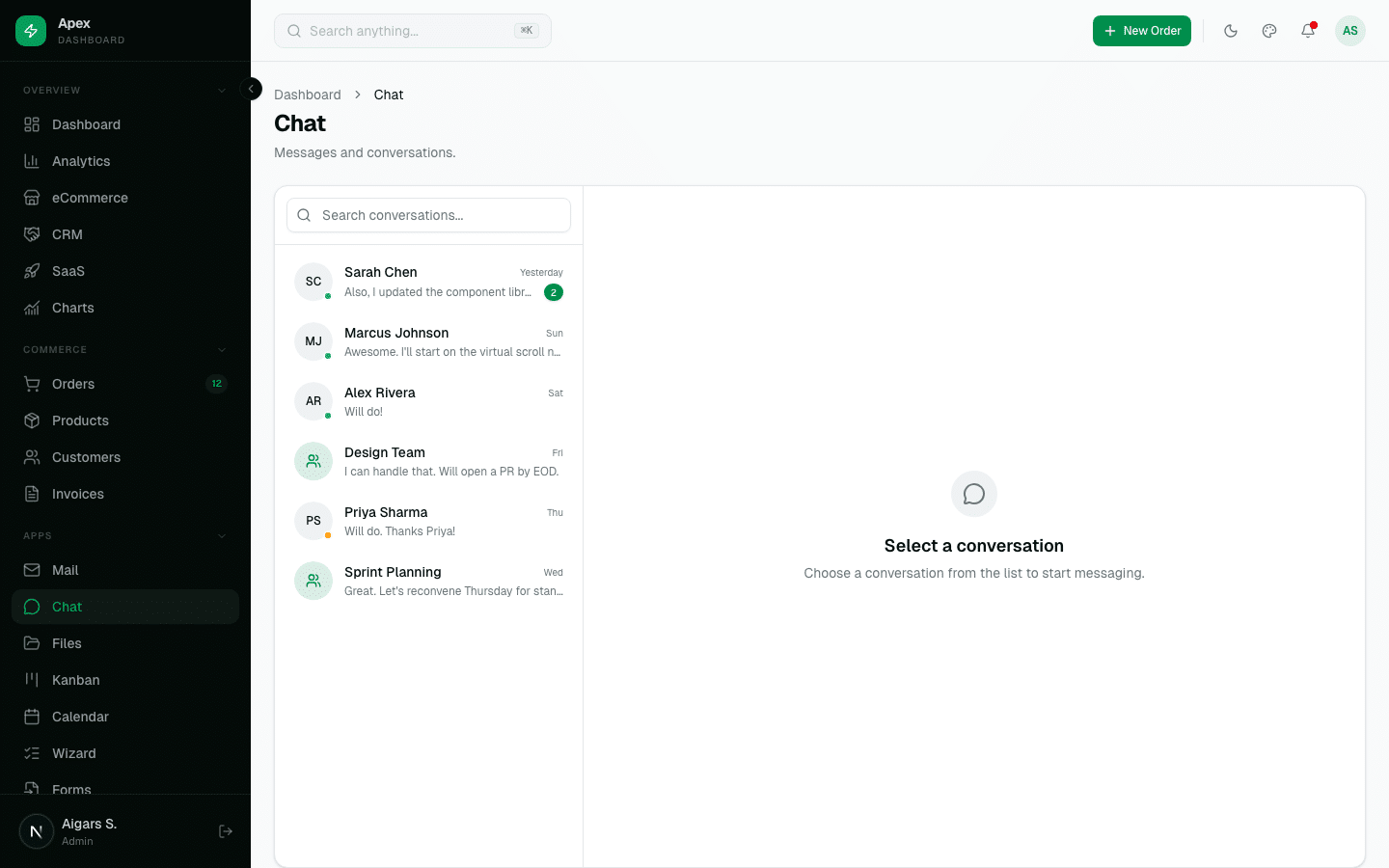1389x868 pixels.
Task: Click the AS avatar in the top bar
Action: tap(1350, 31)
